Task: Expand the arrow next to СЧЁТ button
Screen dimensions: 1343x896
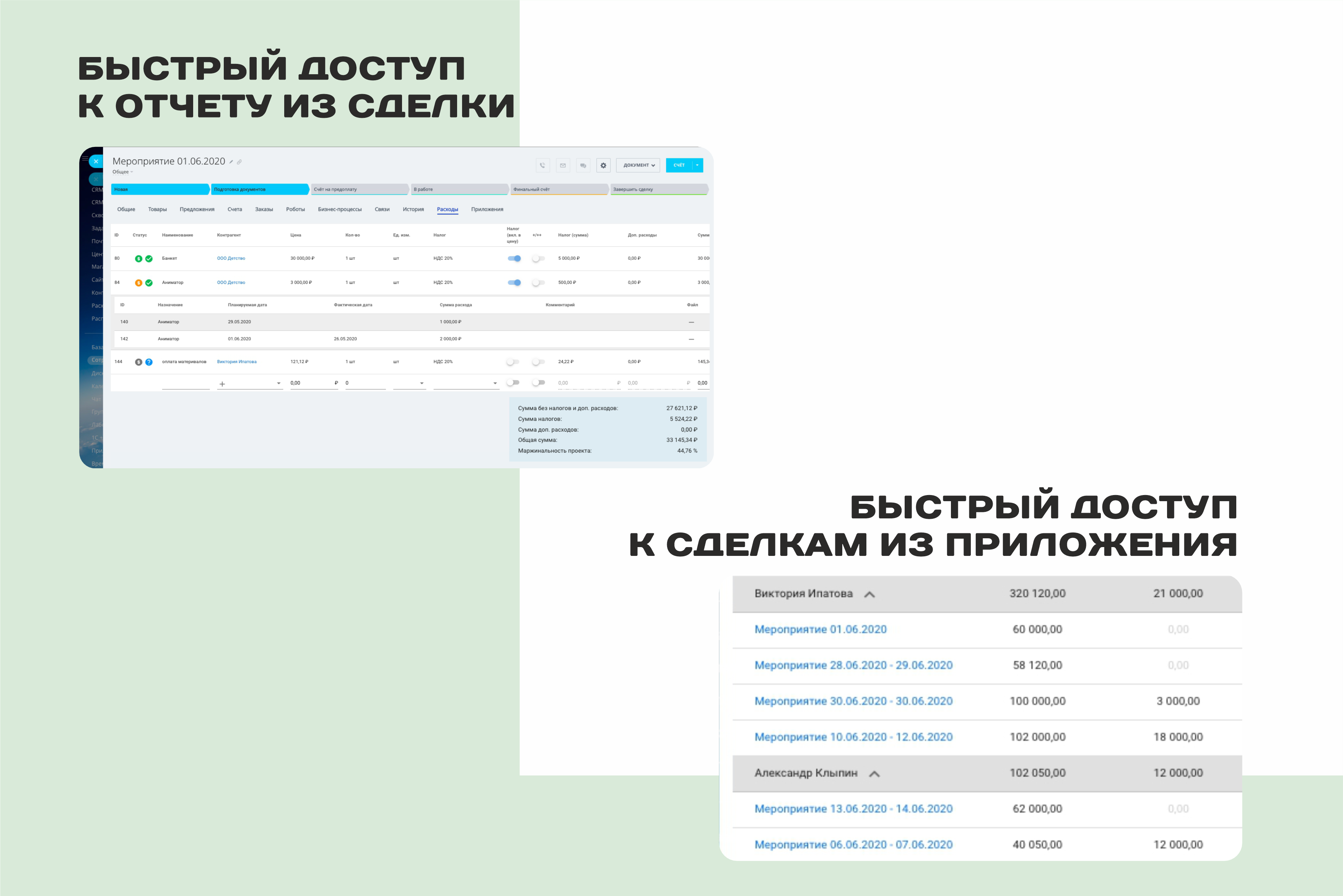Action: (x=697, y=166)
